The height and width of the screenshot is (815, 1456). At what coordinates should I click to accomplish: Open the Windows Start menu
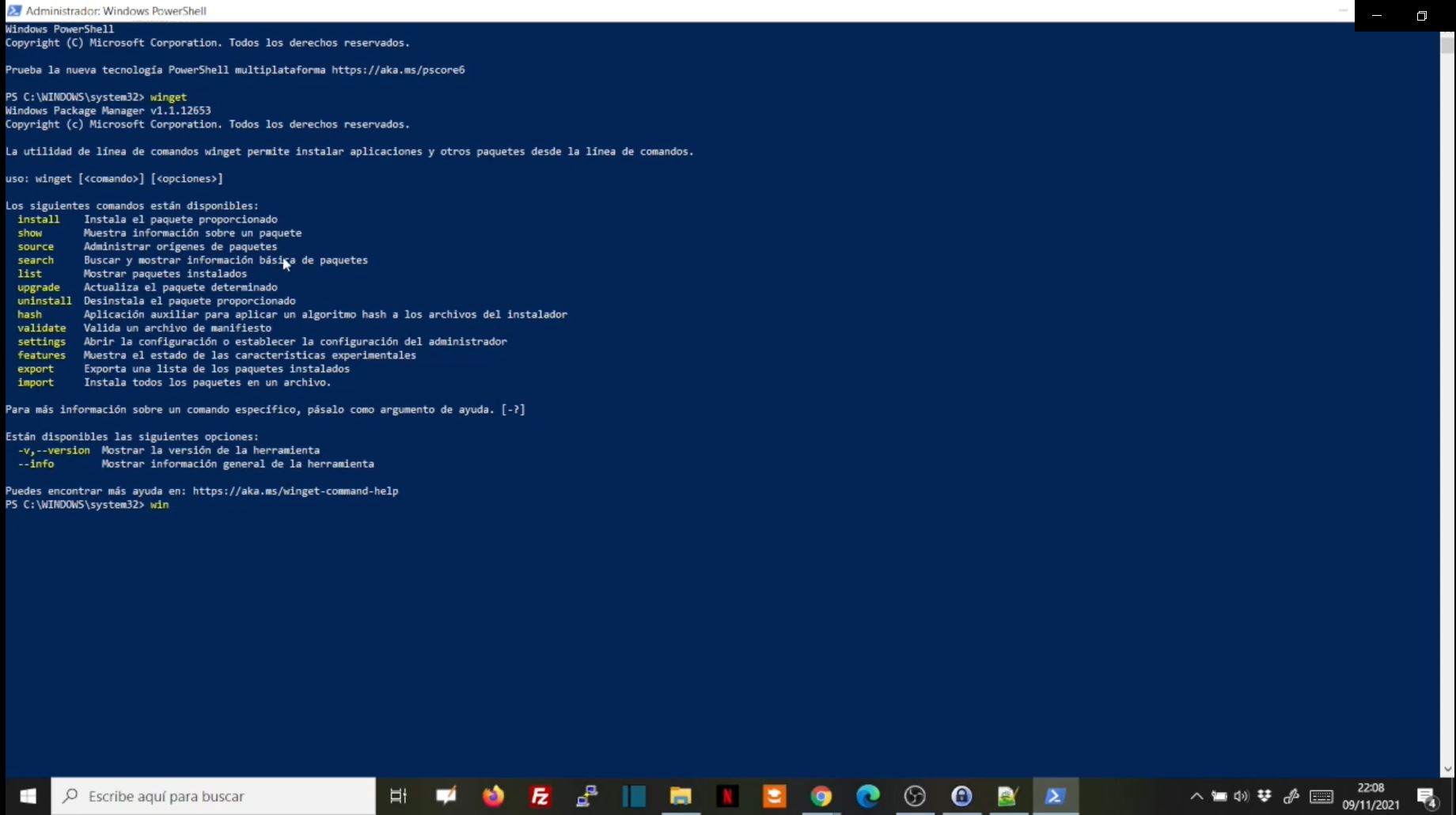pyautogui.click(x=28, y=796)
